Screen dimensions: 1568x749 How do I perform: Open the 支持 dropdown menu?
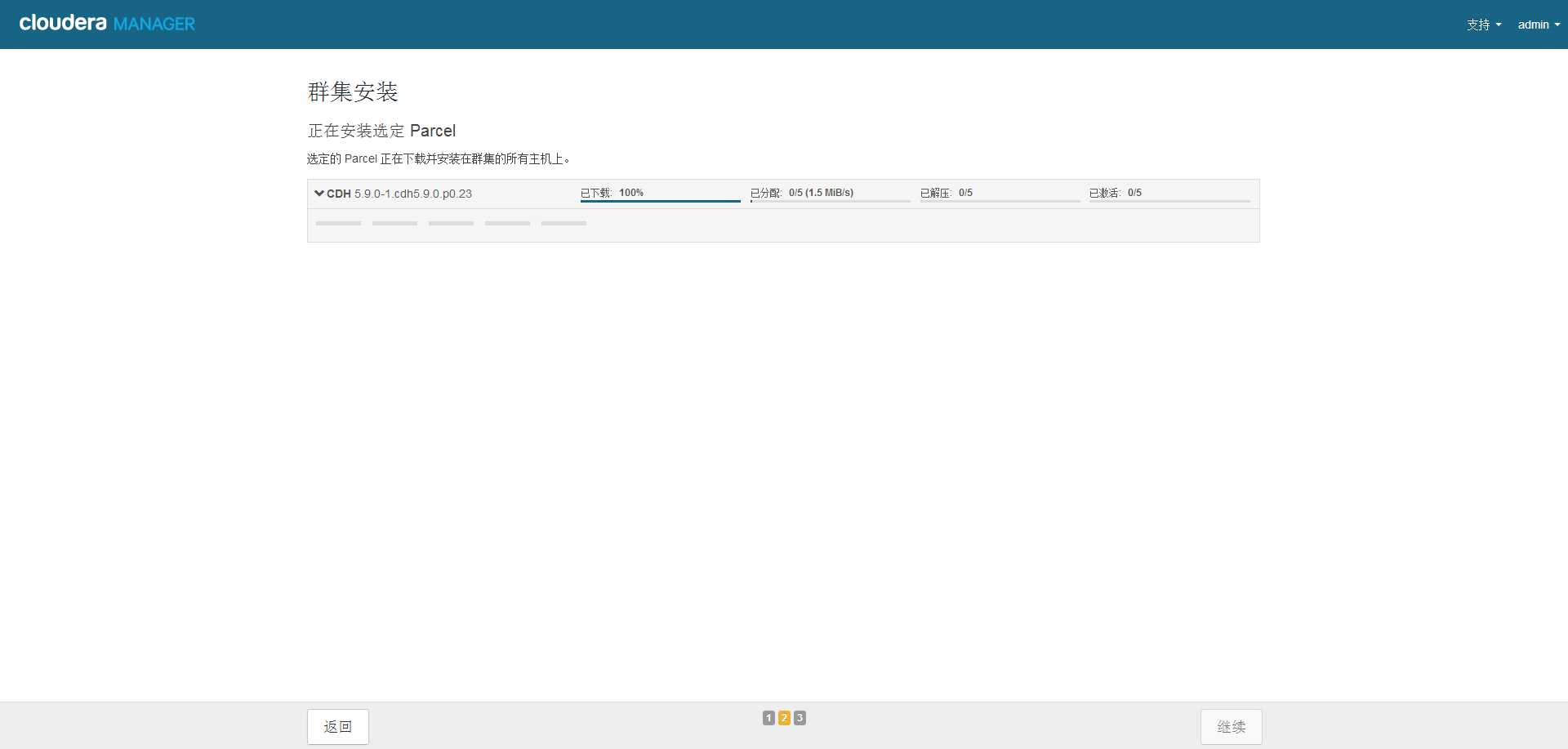click(1484, 25)
